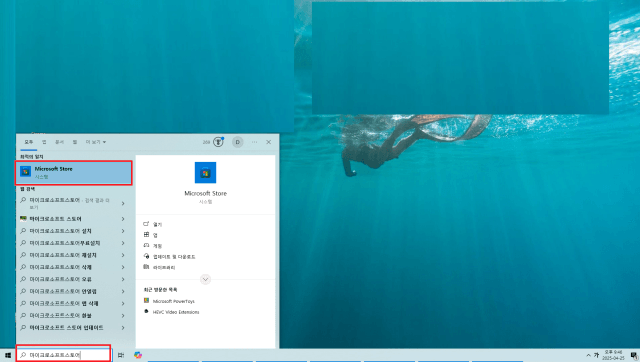The height and width of the screenshot is (362, 640).
Task: Launch Copilot from the taskbar
Action: click(138, 355)
